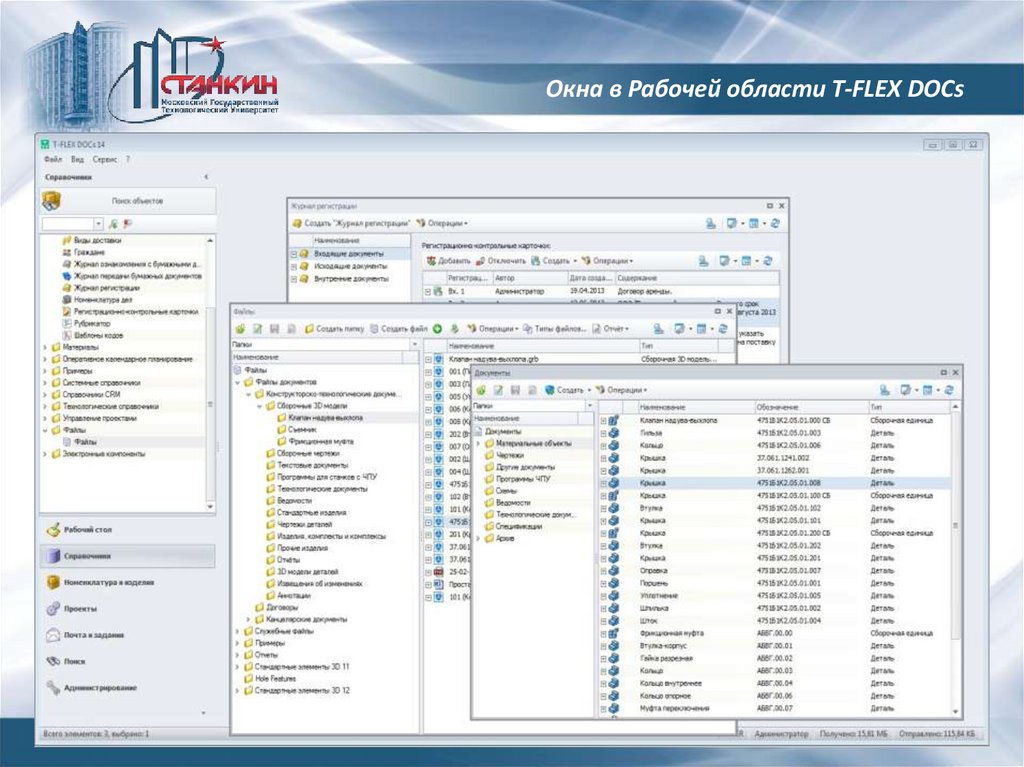This screenshot has width=1024, height=767.
Task: Click the search field in Справочники panel
Action: tap(68, 224)
